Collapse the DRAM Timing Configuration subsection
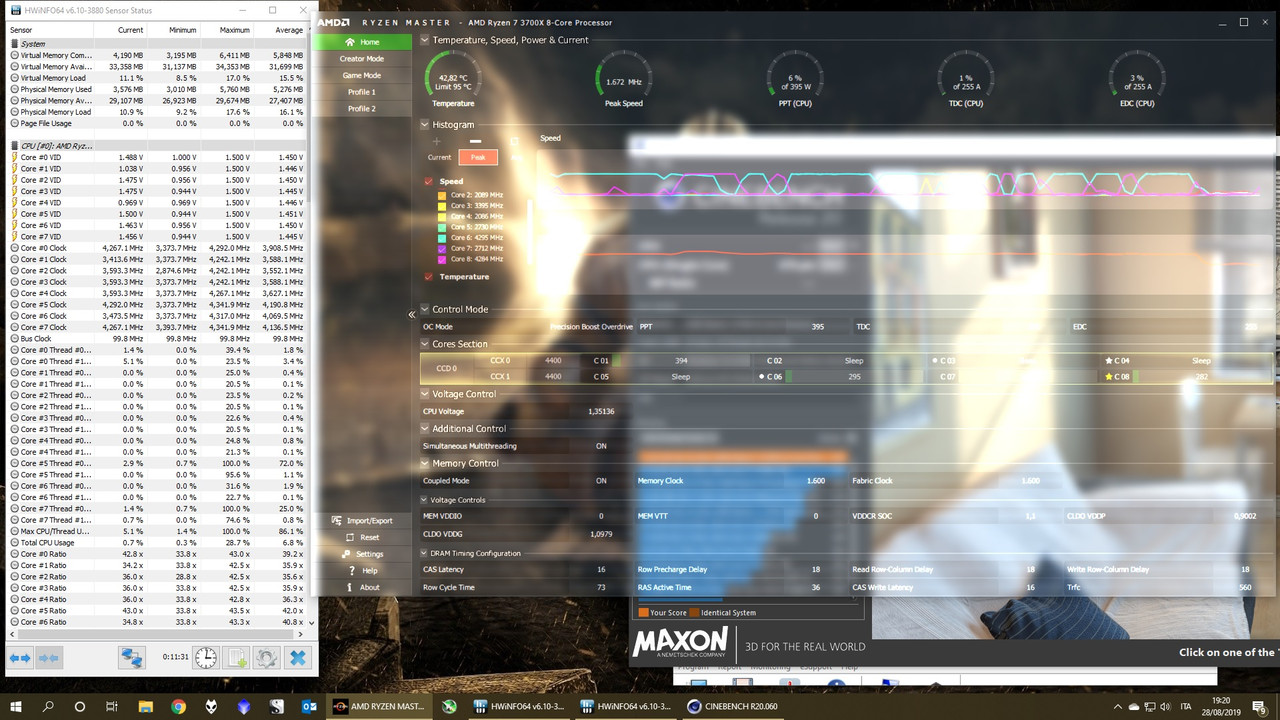The image size is (1280, 720). (x=425, y=553)
